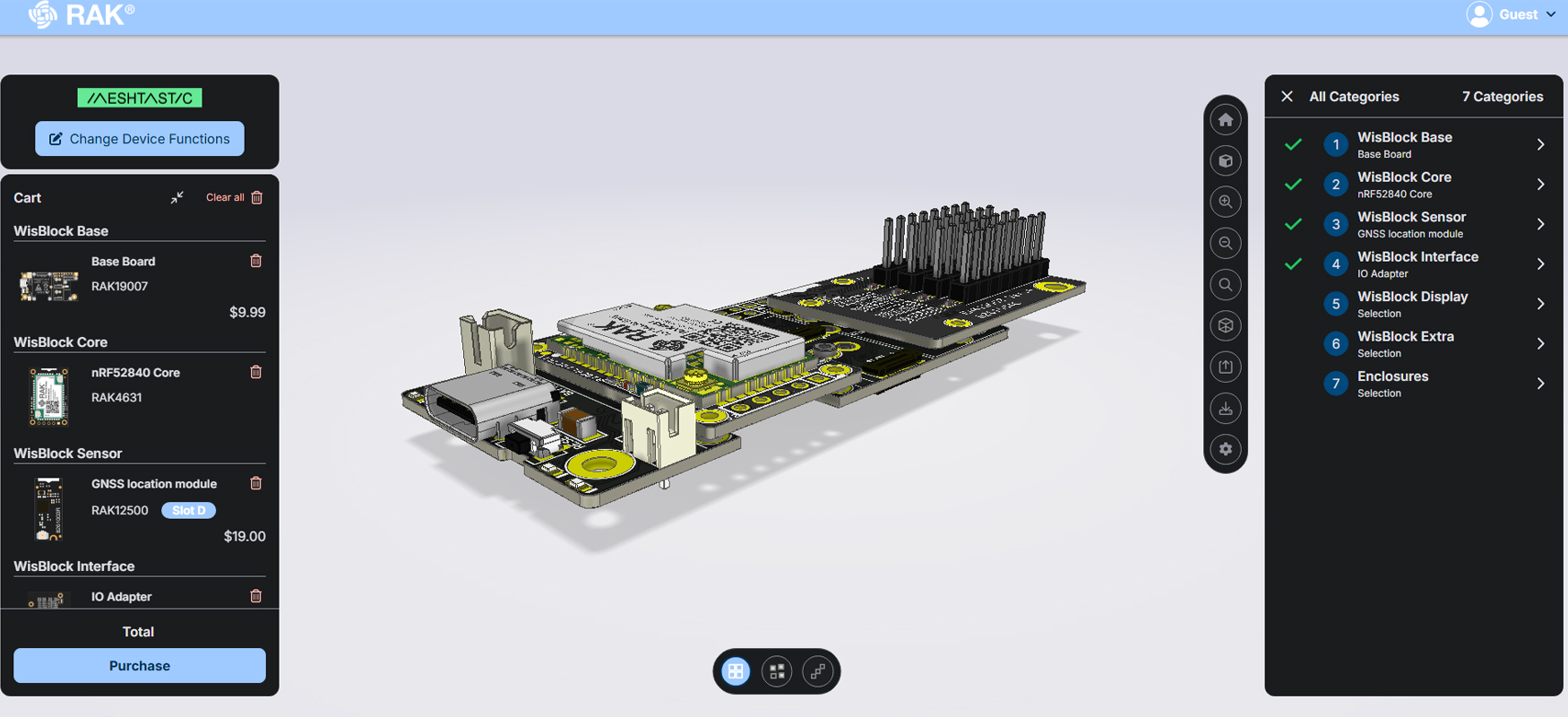1568x717 pixels.
Task: Delete GNSS location module from cart
Action: pyautogui.click(x=256, y=483)
